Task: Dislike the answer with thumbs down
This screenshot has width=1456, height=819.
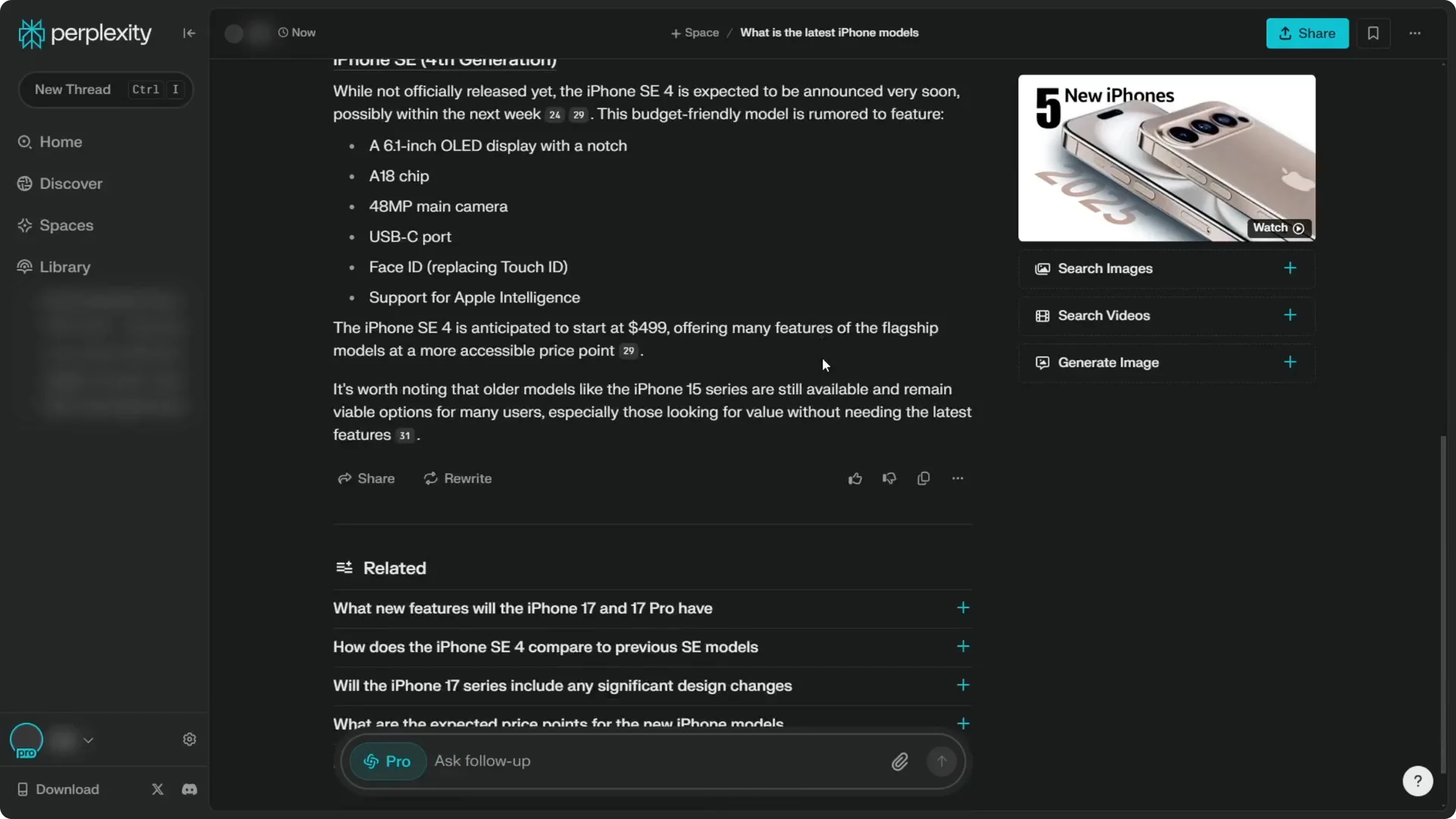Action: (888, 478)
